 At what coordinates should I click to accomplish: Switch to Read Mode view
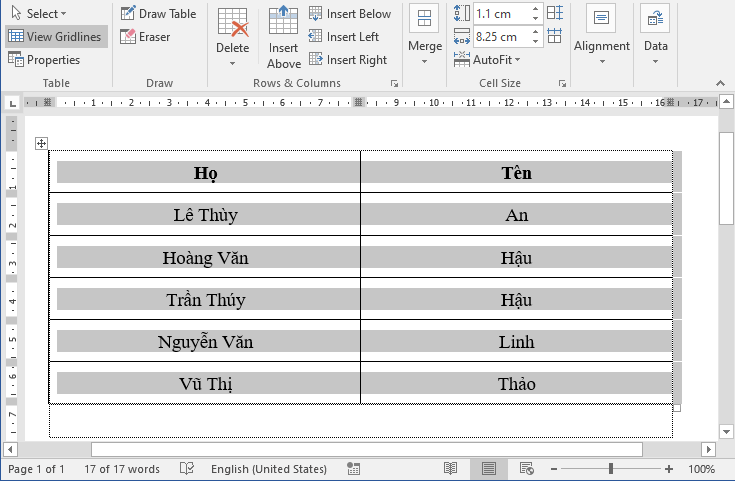pos(450,468)
